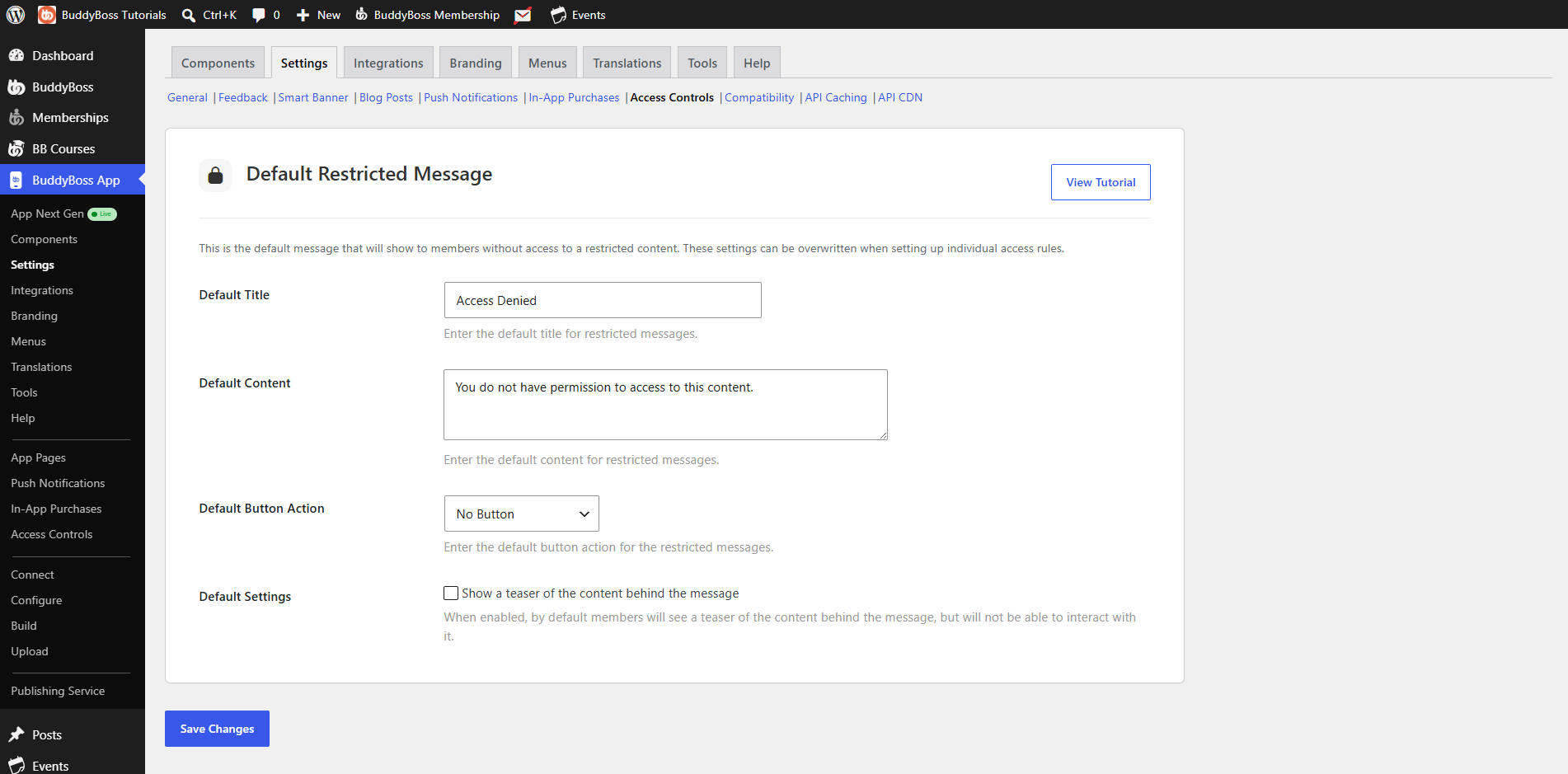Click the View Tutorial button
The height and width of the screenshot is (774, 1568).
pos(1101,182)
